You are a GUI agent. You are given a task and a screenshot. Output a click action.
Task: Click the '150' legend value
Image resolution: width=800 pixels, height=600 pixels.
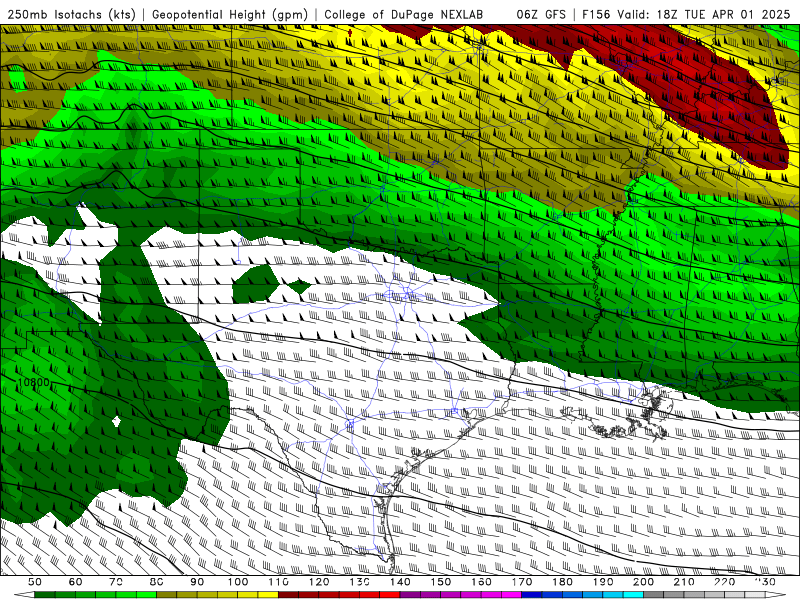coord(441,582)
